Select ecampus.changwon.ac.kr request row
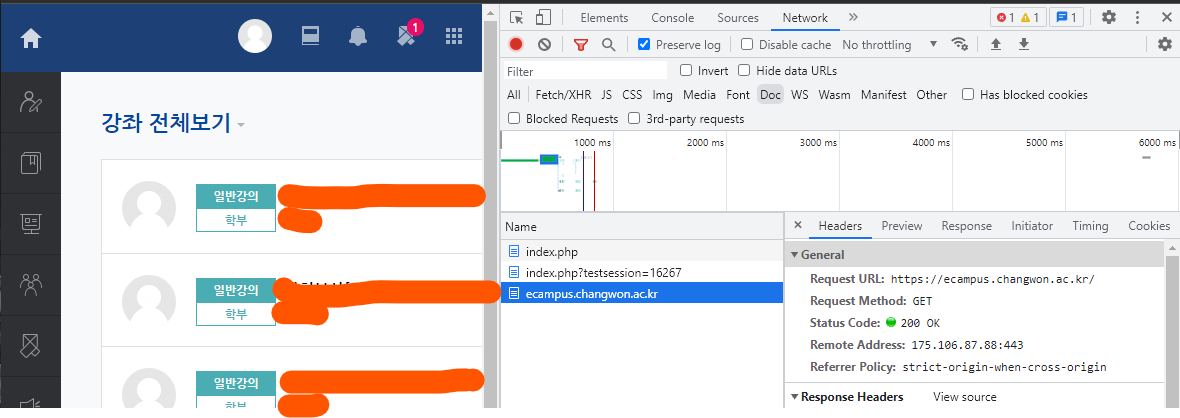 pos(642,294)
